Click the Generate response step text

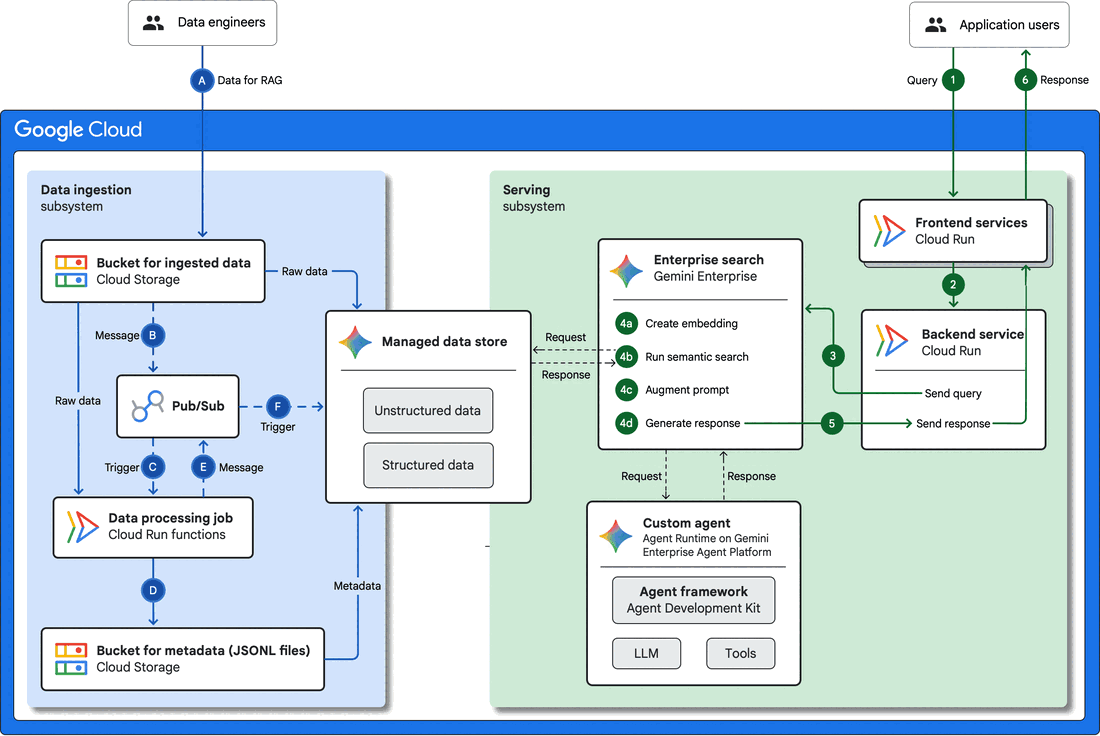click(x=692, y=423)
